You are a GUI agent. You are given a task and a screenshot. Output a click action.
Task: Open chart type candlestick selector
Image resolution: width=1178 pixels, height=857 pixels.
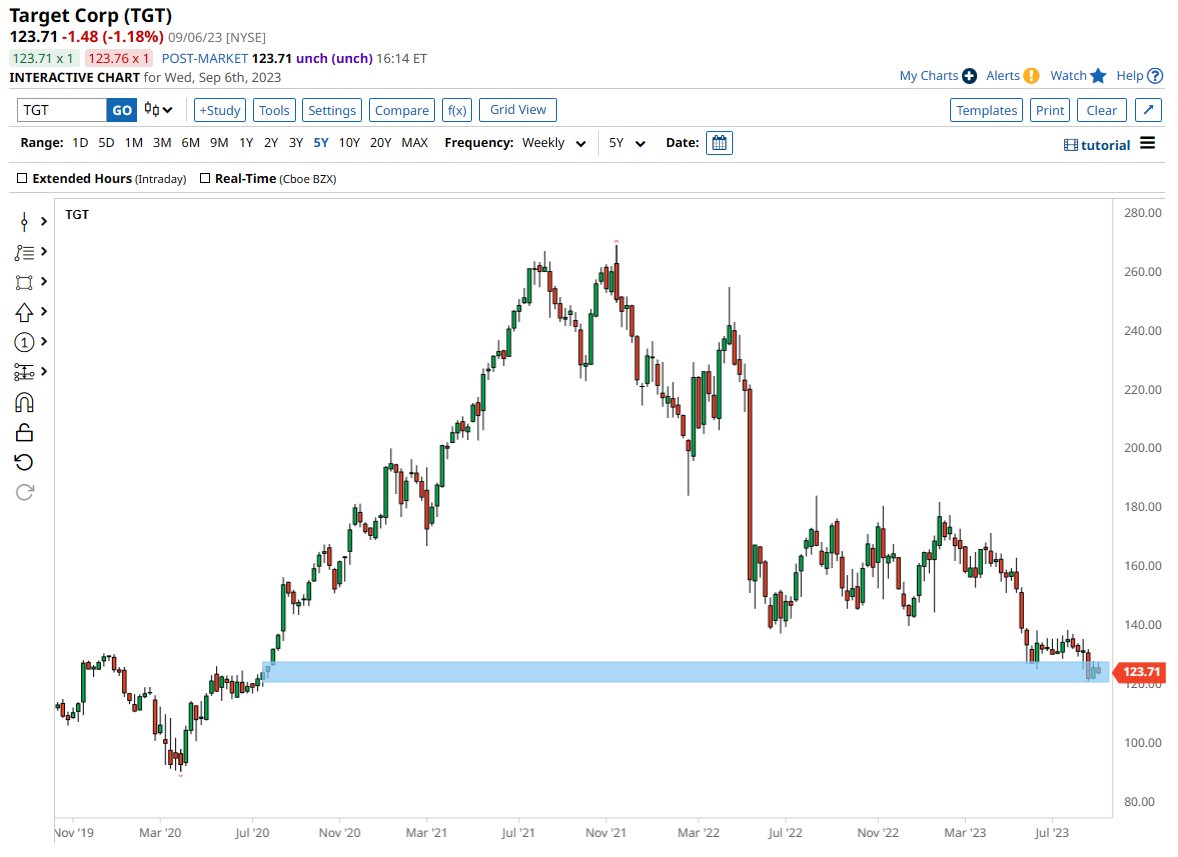pyautogui.click(x=158, y=110)
